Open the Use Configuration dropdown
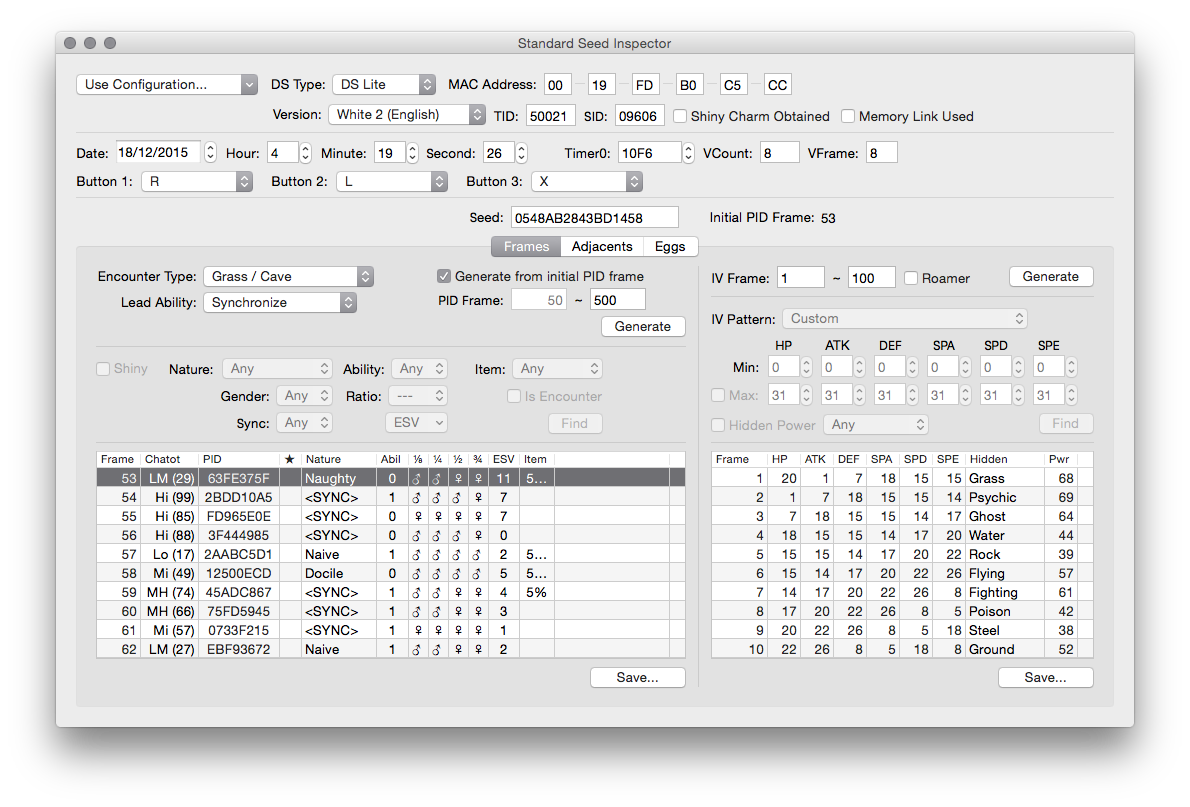This screenshot has width=1190, height=807. (167, 85)
